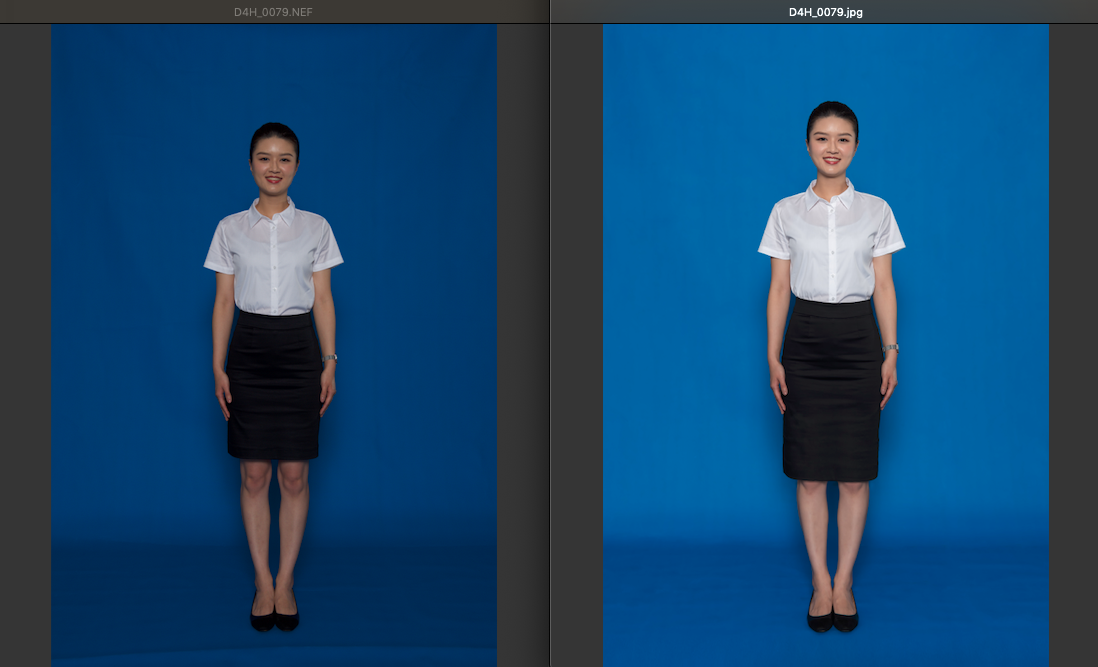This screenshot has width=1098, height=667.
Task: Click the gray margin right of the JPG photo
Action: [1073, 340]
